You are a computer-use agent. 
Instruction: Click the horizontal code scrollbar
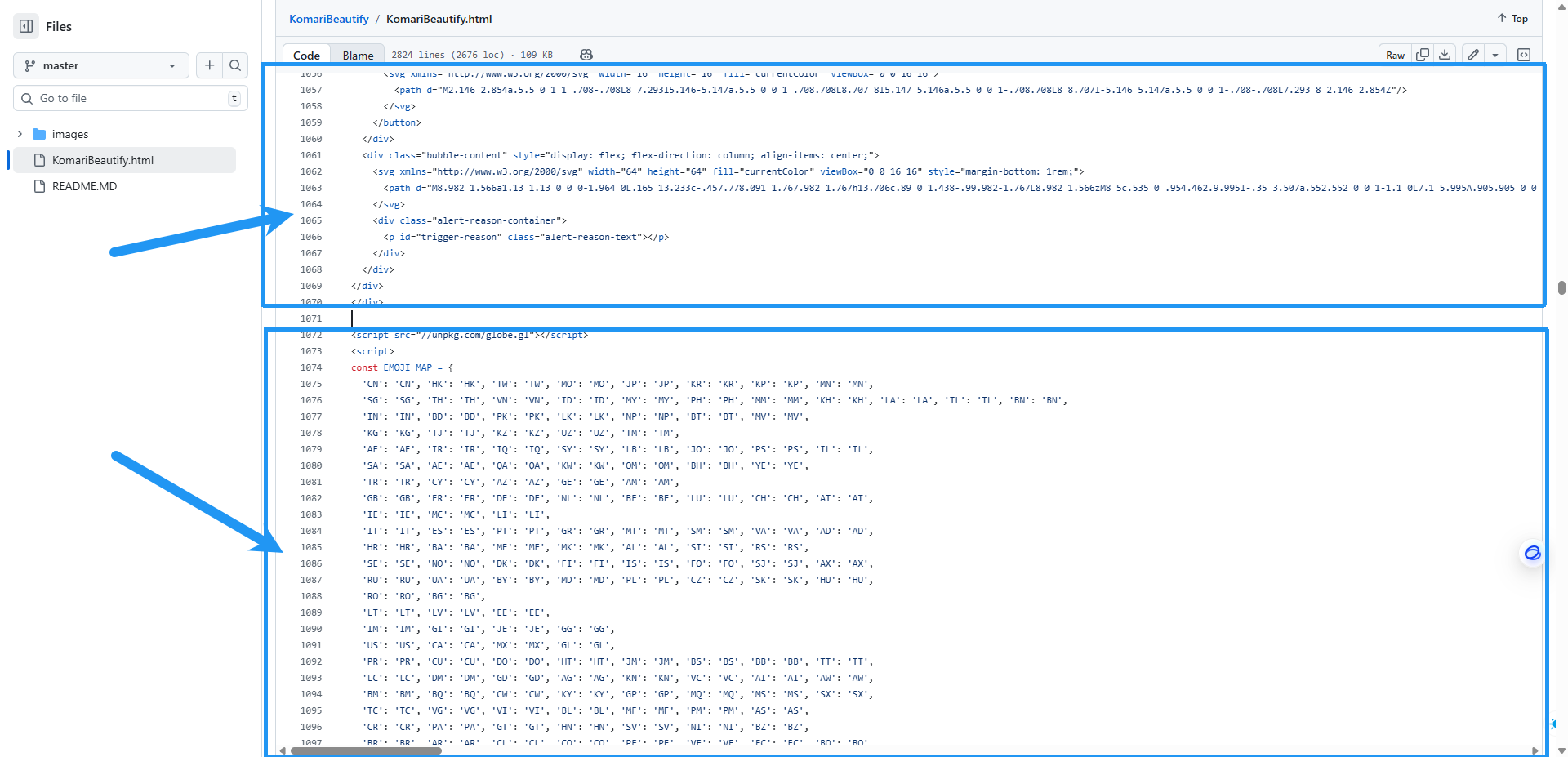[x=366, y=750]
